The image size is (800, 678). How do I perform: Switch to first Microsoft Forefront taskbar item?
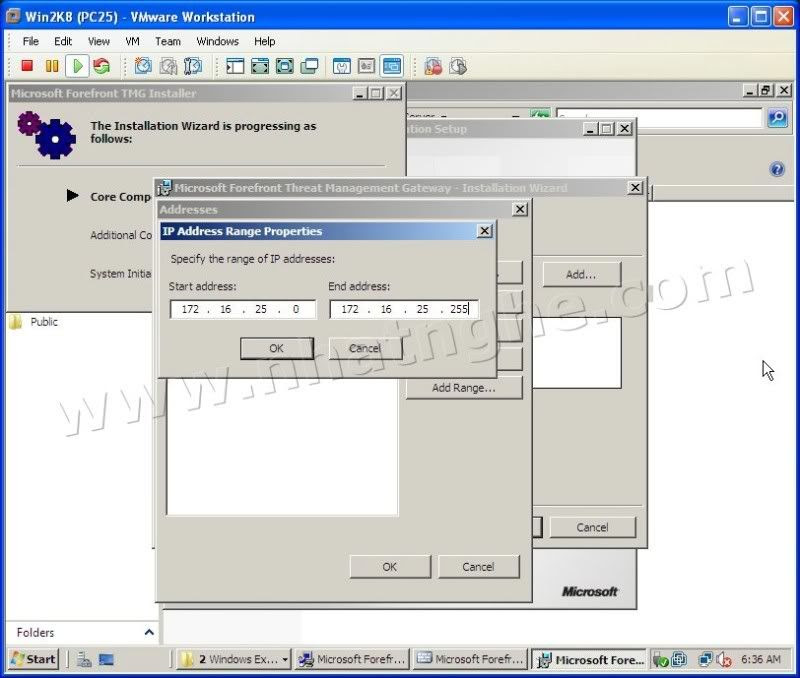pyautogui.click(x=353, y=660)
